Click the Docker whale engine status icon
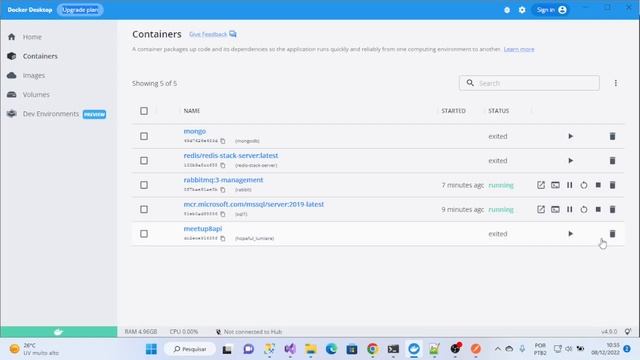 (x=59, y=332)
